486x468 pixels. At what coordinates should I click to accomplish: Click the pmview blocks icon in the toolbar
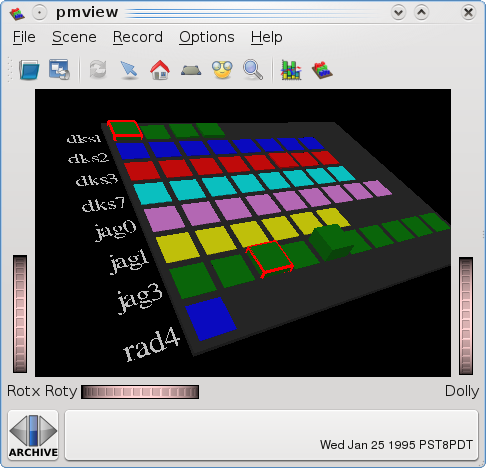click(x=322, y=70)
